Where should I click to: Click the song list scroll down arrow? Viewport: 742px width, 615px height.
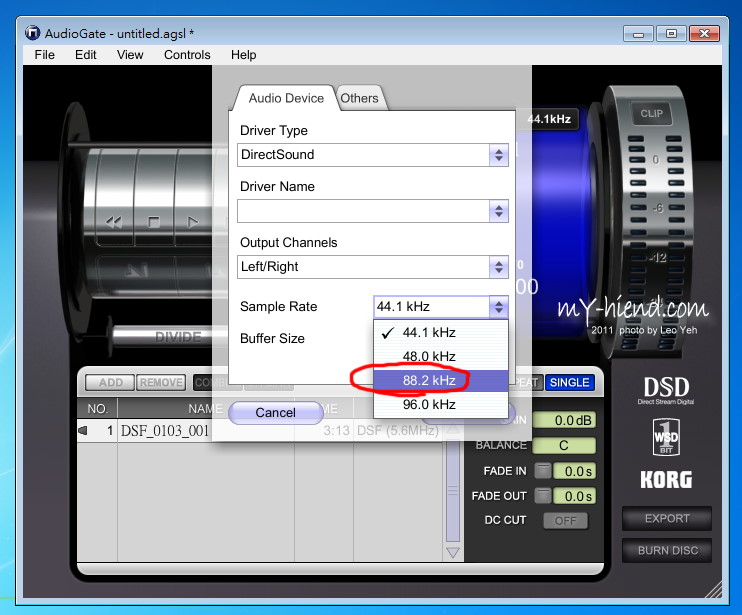(x=453, y=553)
